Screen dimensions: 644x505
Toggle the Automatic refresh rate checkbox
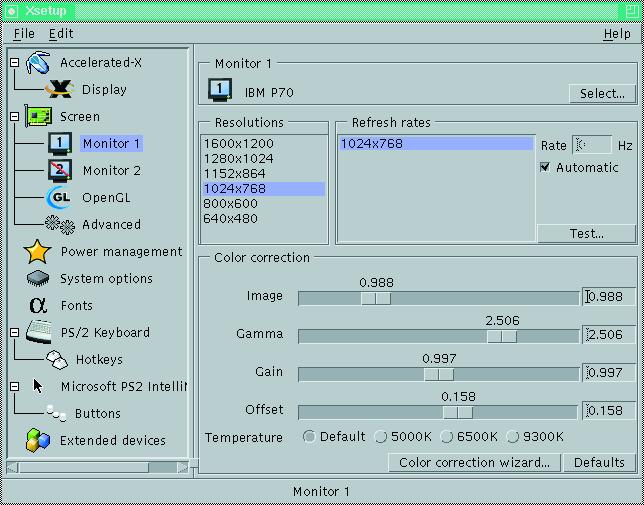click(545, 168)
